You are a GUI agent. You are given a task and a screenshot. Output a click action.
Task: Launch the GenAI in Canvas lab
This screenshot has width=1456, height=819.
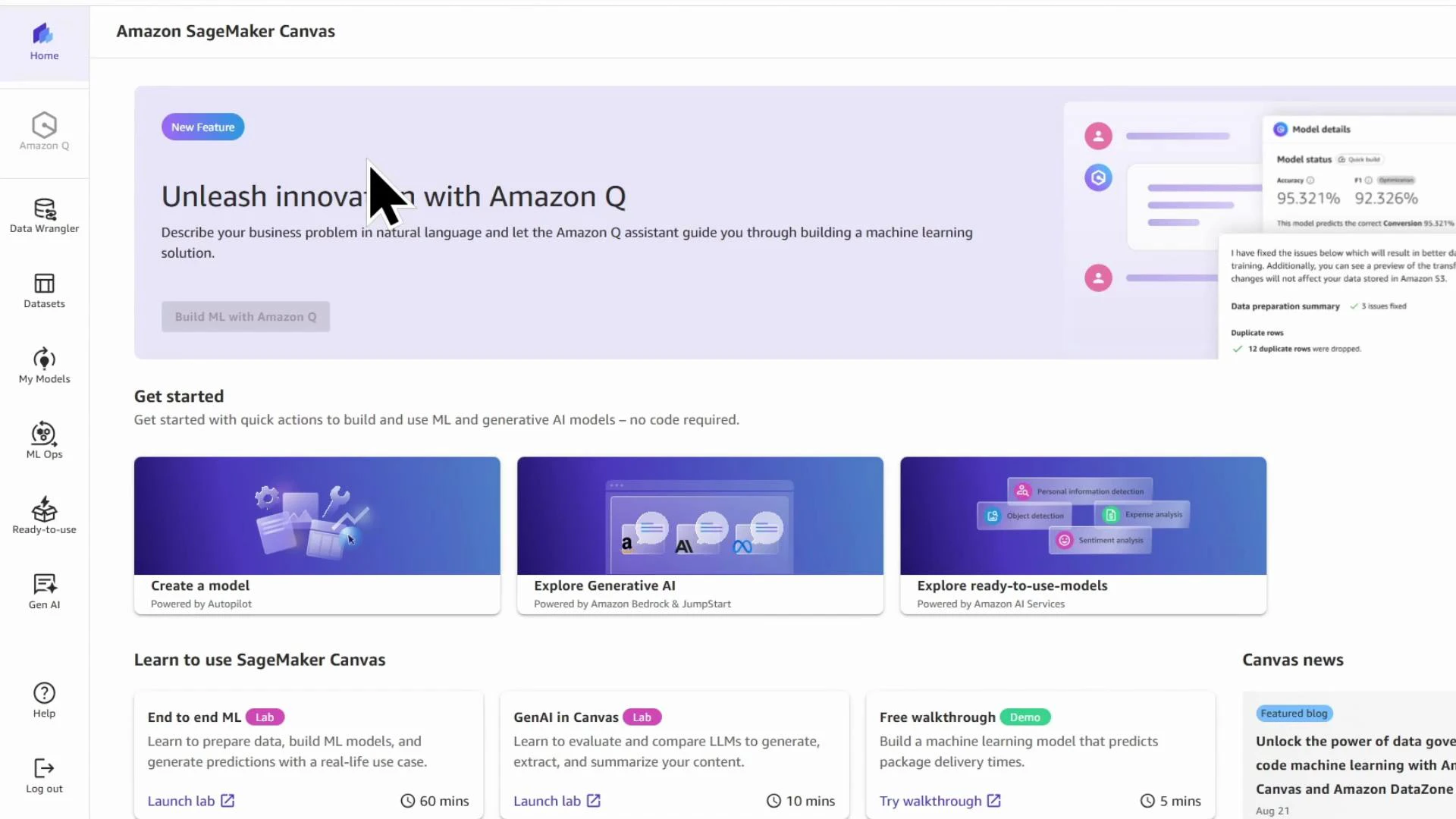coord(548,800)
